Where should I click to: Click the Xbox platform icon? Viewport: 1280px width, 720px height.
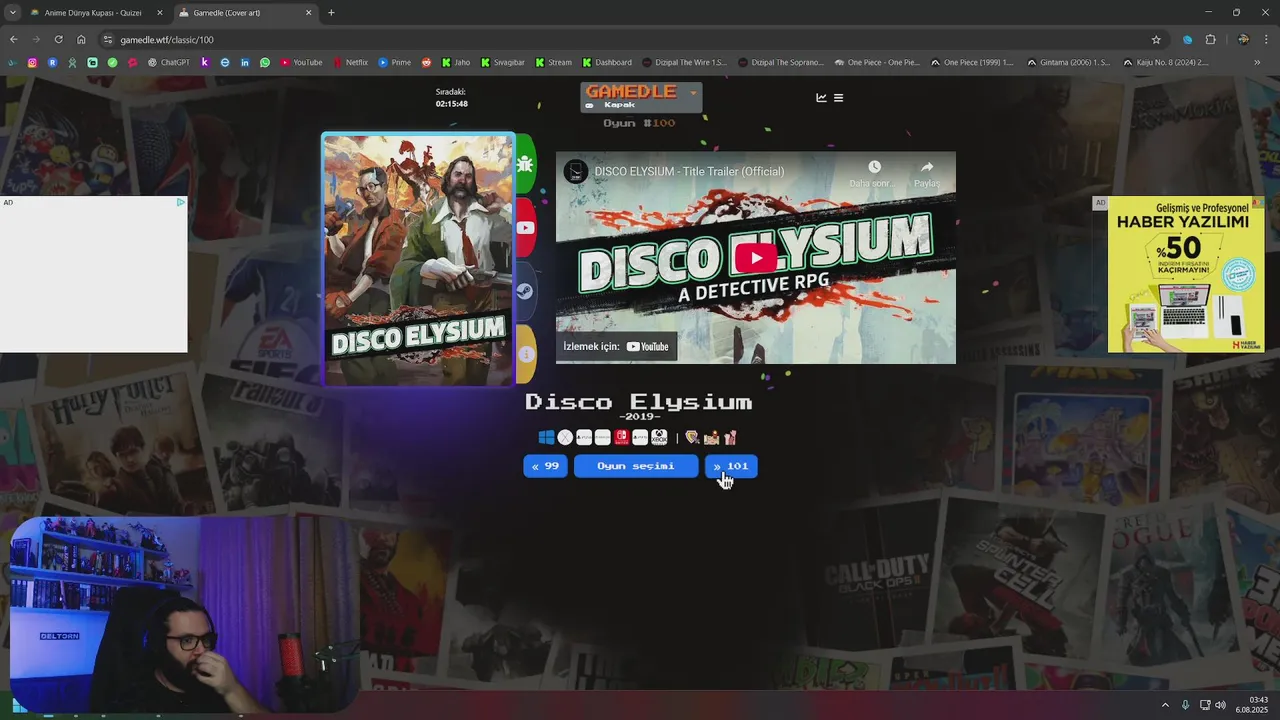(x=659, y=437)
